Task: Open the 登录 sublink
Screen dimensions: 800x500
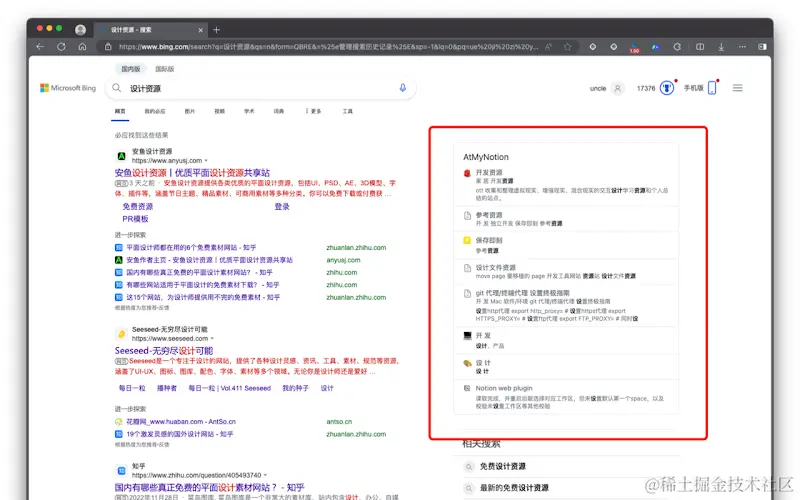Action: [x=282, y=207]
